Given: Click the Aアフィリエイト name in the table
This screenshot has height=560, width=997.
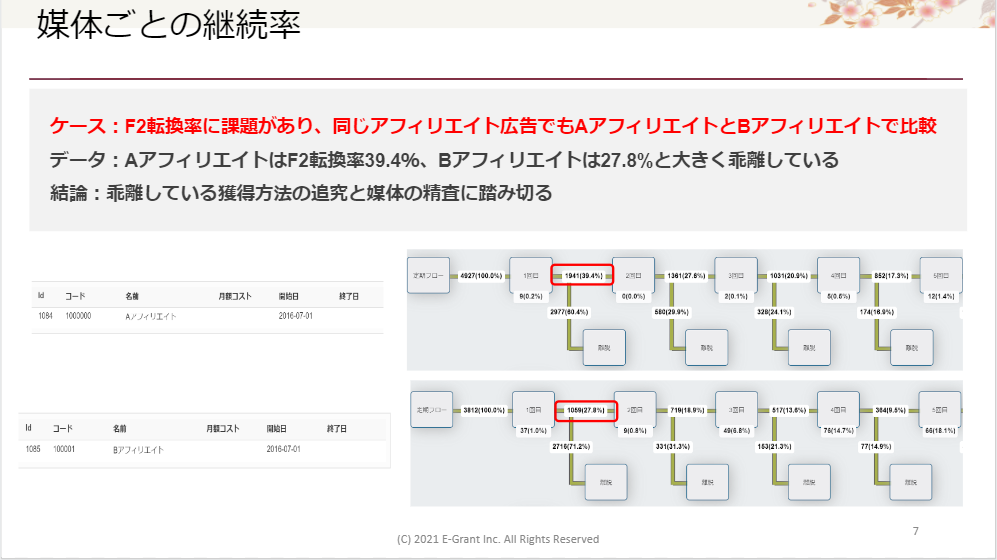Looking at the screenshot, I should tap(151, 316).
